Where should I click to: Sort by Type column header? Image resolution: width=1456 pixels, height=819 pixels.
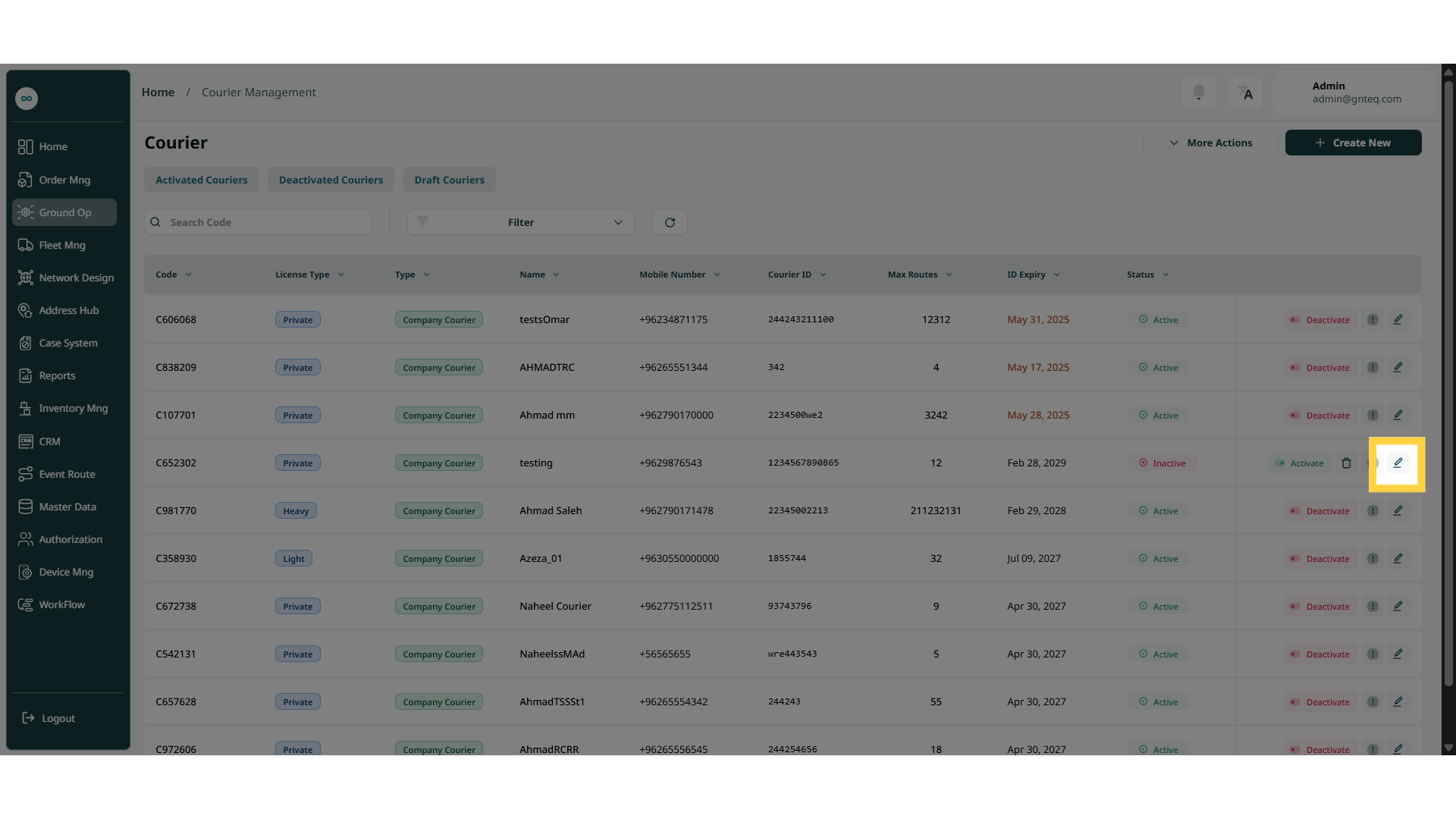(412, 275)
